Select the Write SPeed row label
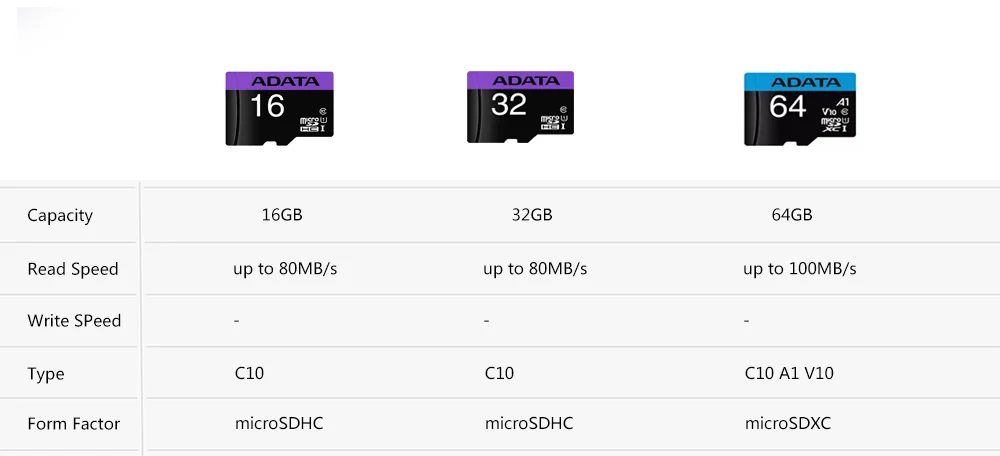This screenshot has width=1000, height=456. pos(74,321)
